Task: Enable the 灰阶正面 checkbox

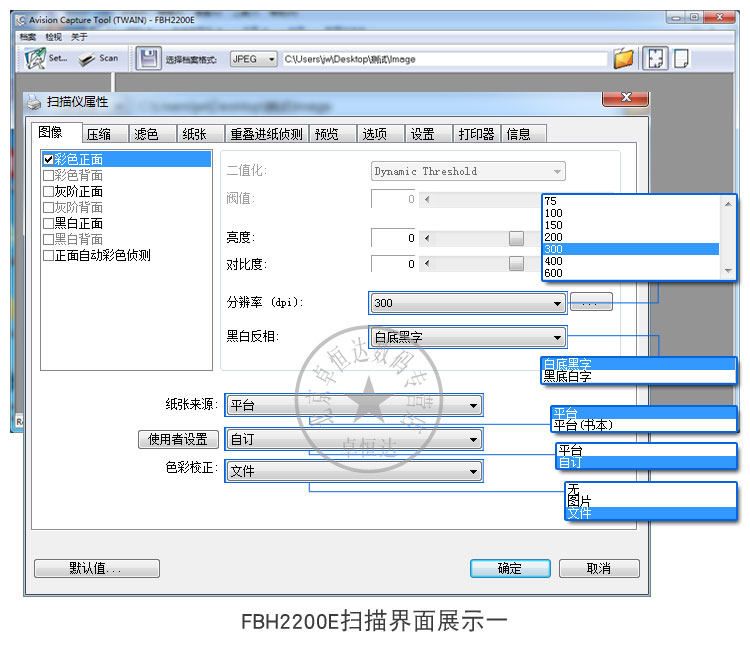Action: pos(48,191)
